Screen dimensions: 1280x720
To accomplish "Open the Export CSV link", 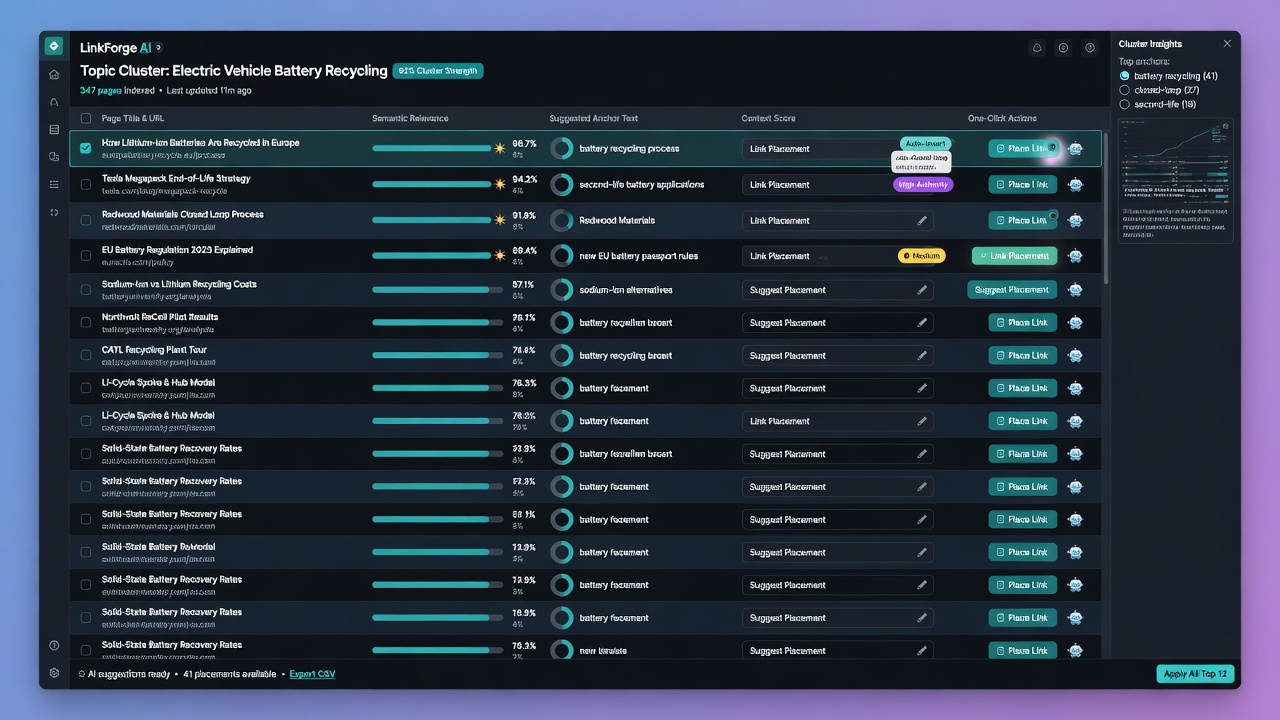I will (312, 674).
